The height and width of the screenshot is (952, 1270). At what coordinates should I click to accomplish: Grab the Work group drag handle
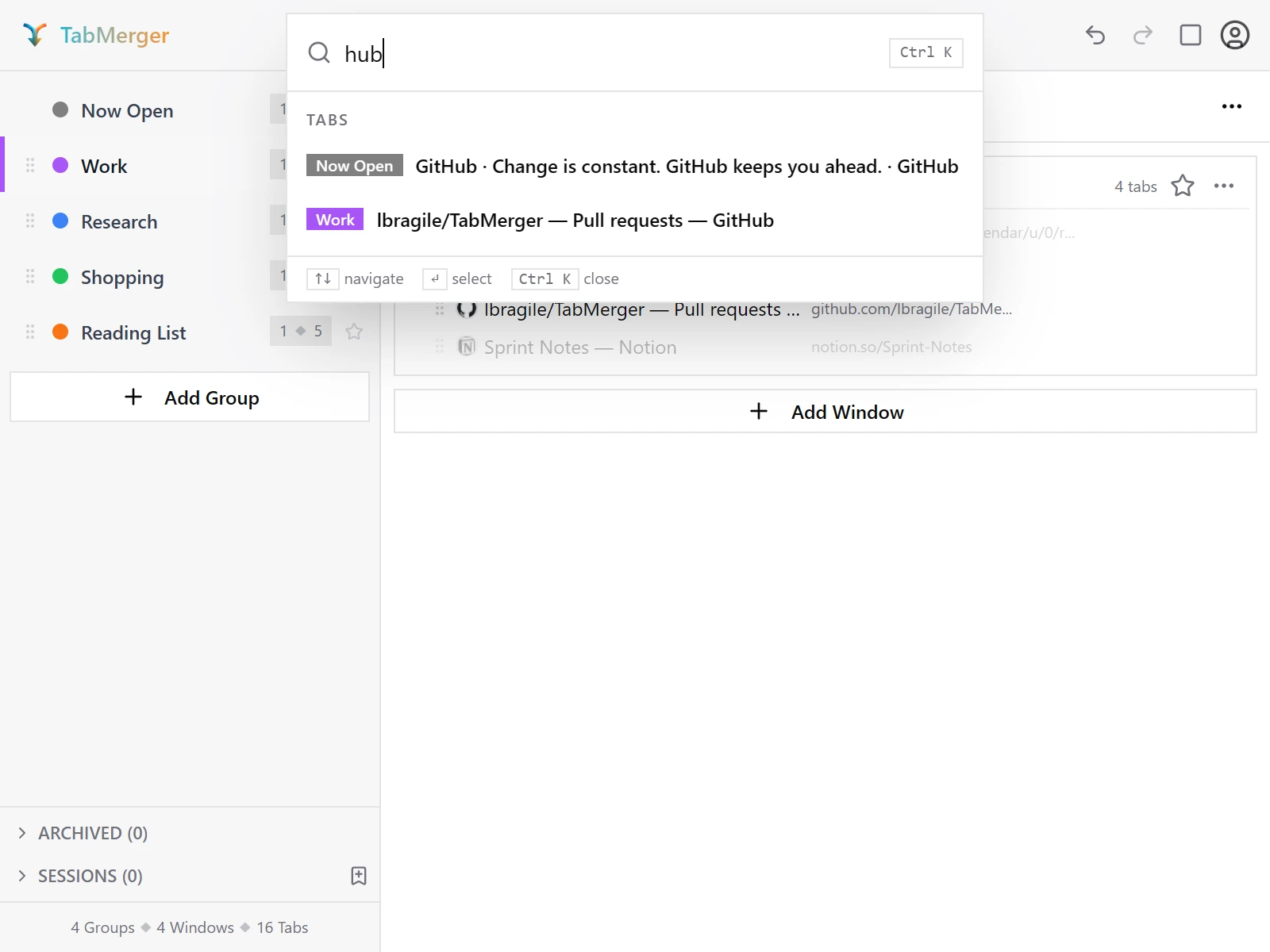30,165
